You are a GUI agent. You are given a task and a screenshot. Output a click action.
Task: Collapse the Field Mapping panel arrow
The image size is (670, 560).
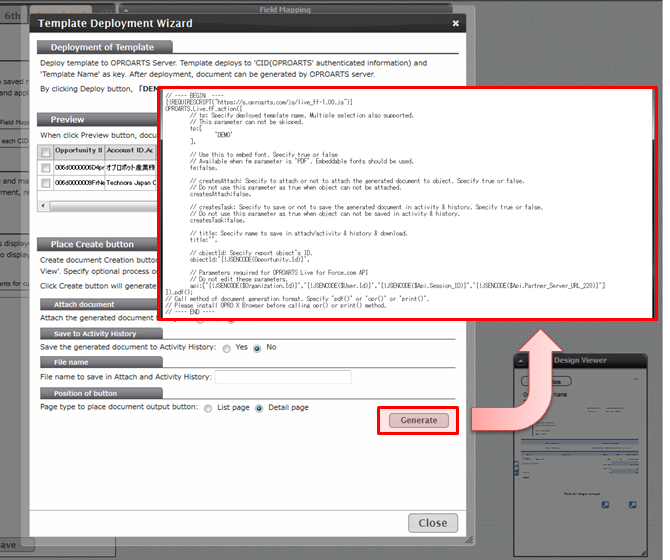click(126, 10)
